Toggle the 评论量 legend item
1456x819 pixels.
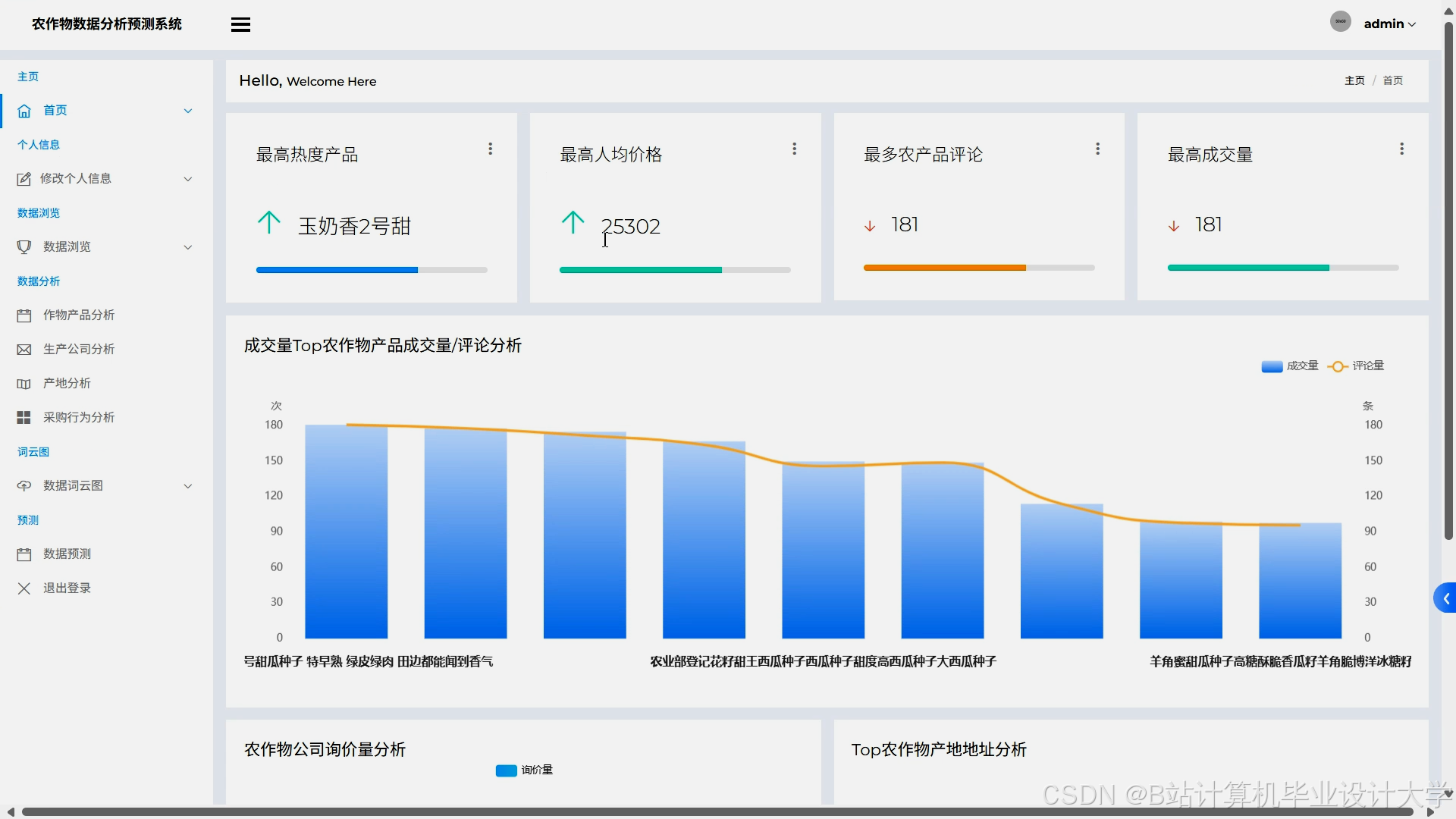point(1357,366)
